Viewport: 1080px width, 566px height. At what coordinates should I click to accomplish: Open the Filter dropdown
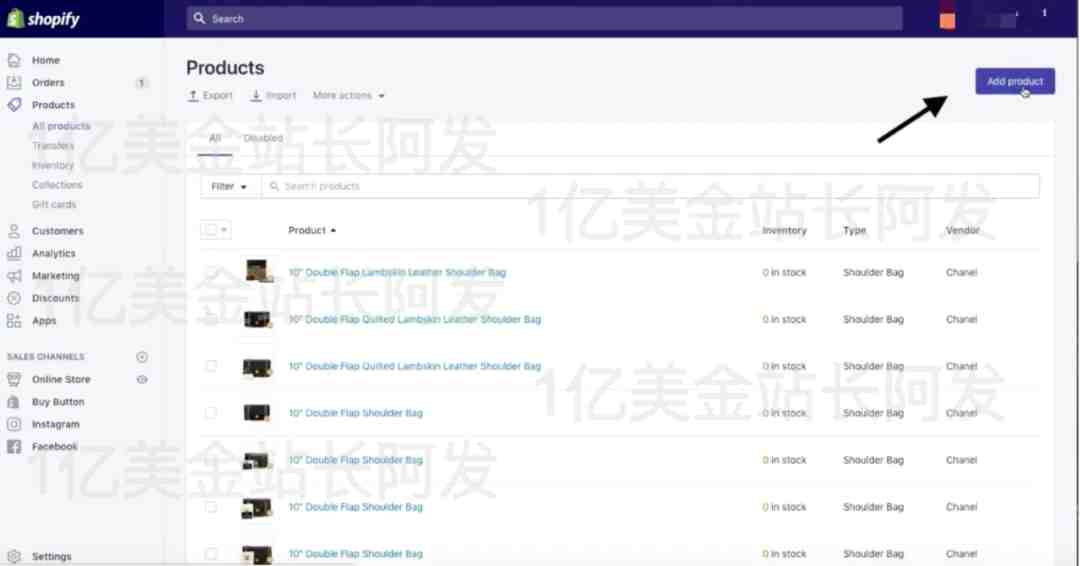[x=229, y=187]
